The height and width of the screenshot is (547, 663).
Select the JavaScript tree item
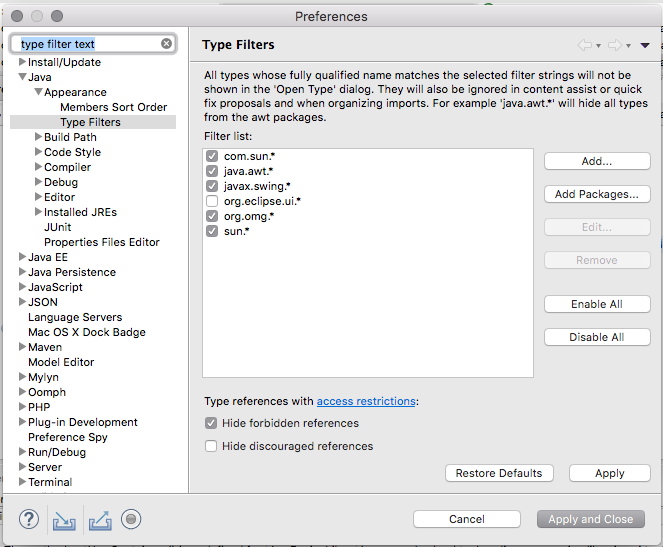coord(55,287)
